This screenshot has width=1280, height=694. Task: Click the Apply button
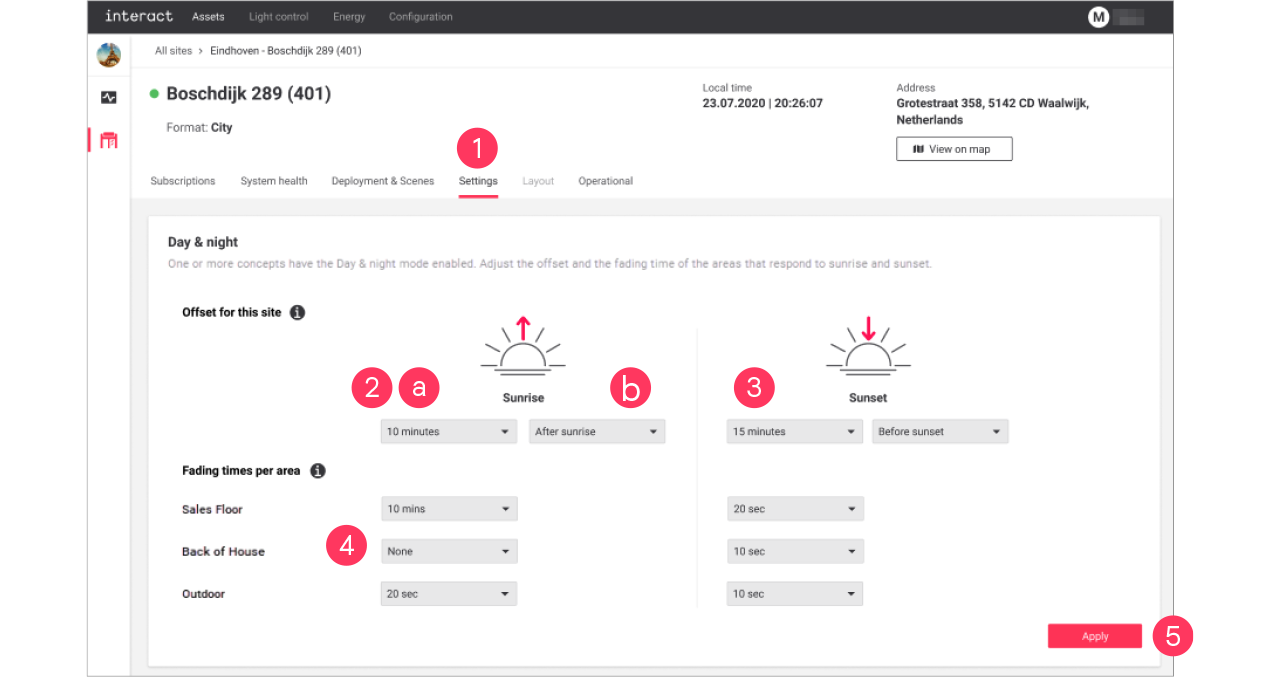point(1094,636)
